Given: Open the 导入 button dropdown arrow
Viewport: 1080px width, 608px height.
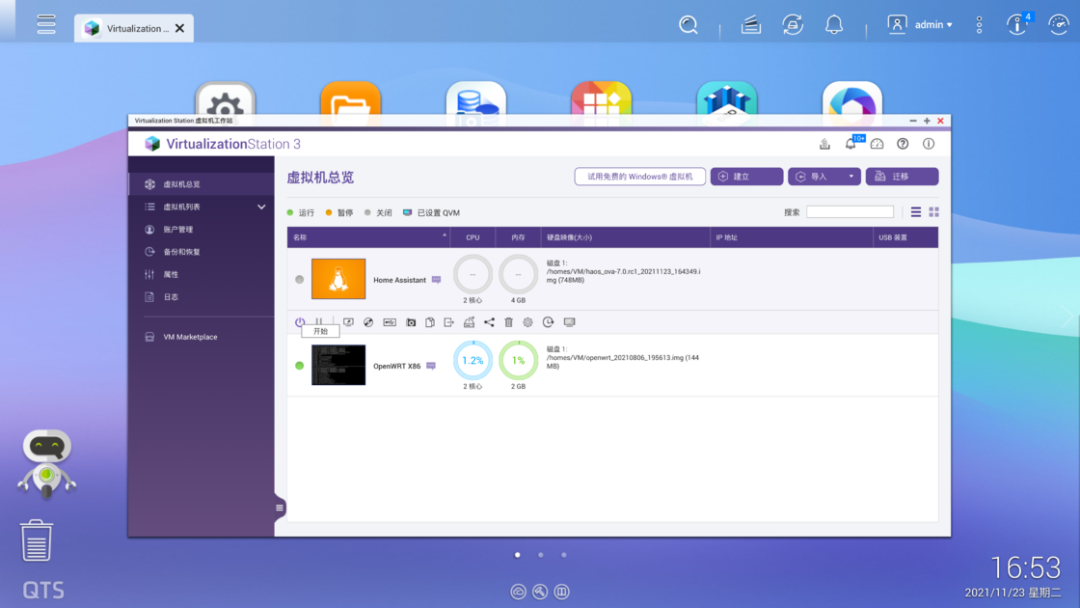Looking at the screenshot, I should click(x=851, y=176).
